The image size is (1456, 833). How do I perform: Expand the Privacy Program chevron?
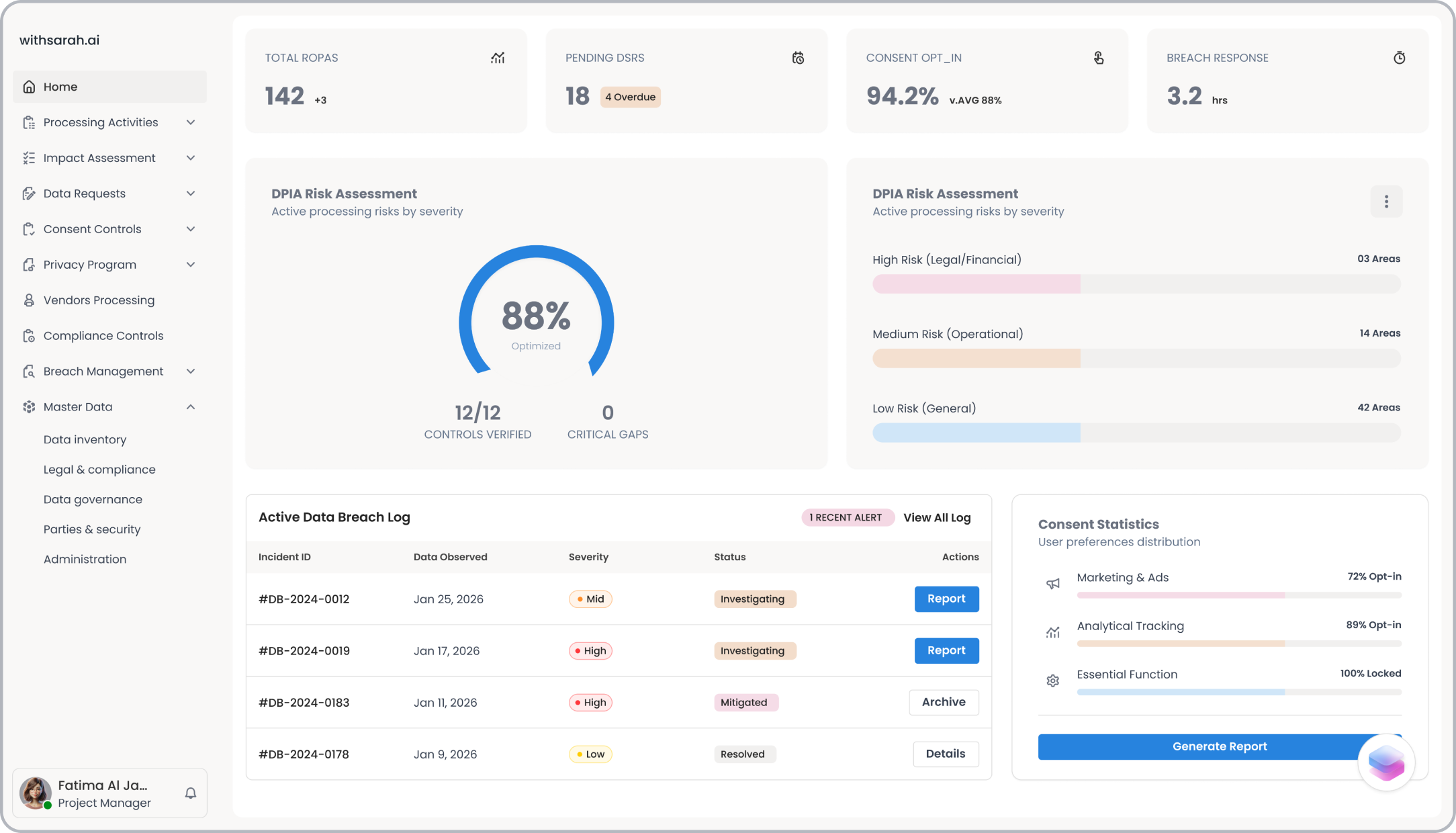[191, 265]
